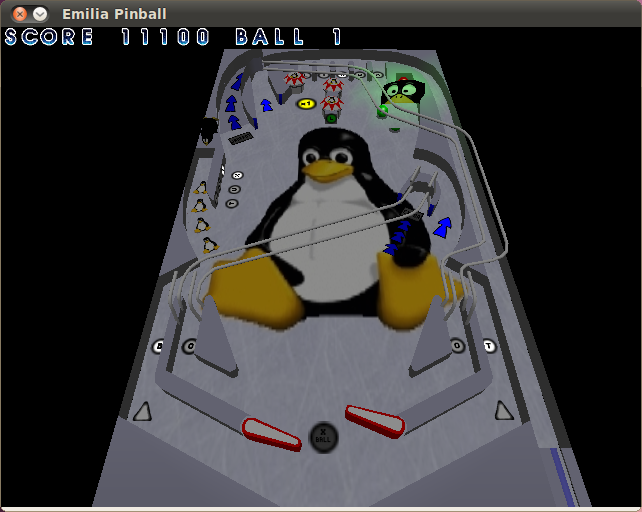Hit the red penguin bumper nearest green L lamp

332,103
